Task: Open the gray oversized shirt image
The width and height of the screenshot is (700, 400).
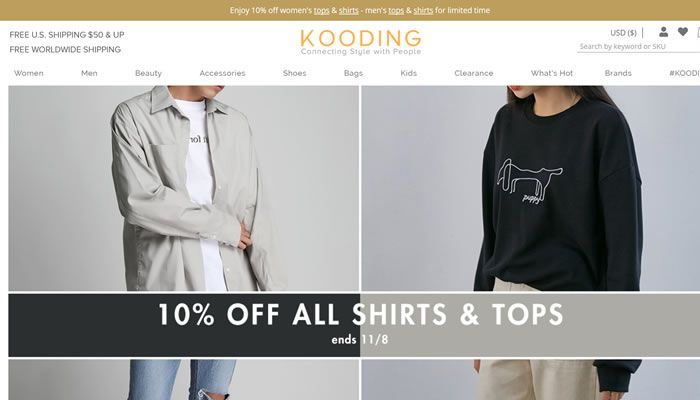Action: pyautogui.click(x=183, y=188)
